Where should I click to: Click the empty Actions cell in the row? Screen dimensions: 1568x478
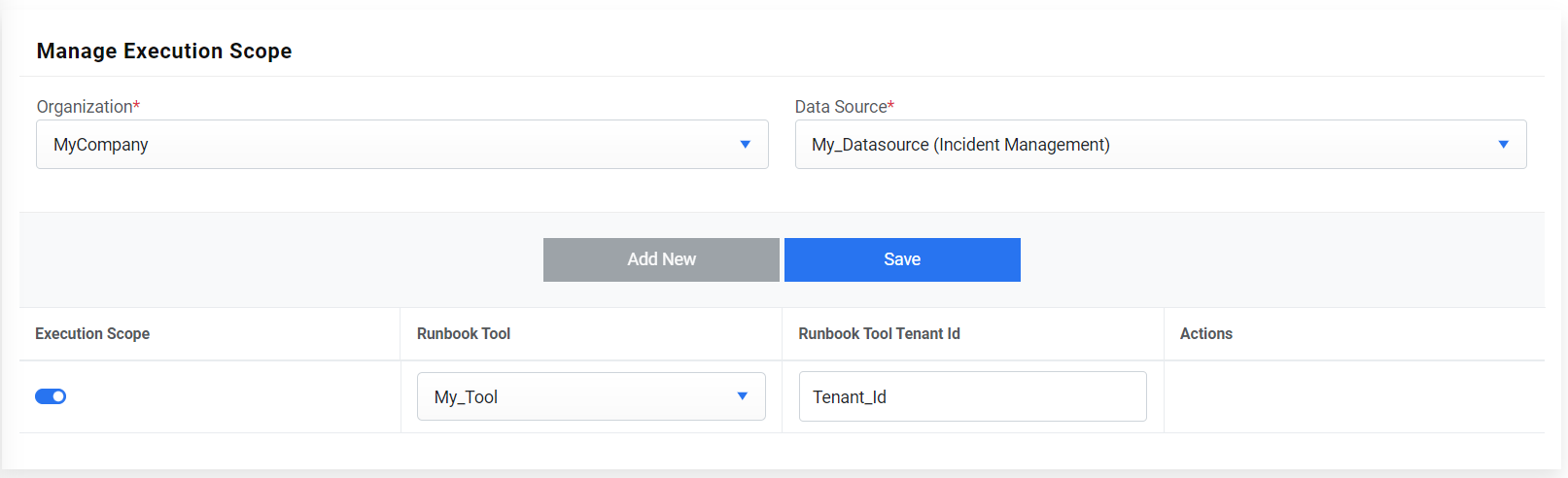[1353, 396]
